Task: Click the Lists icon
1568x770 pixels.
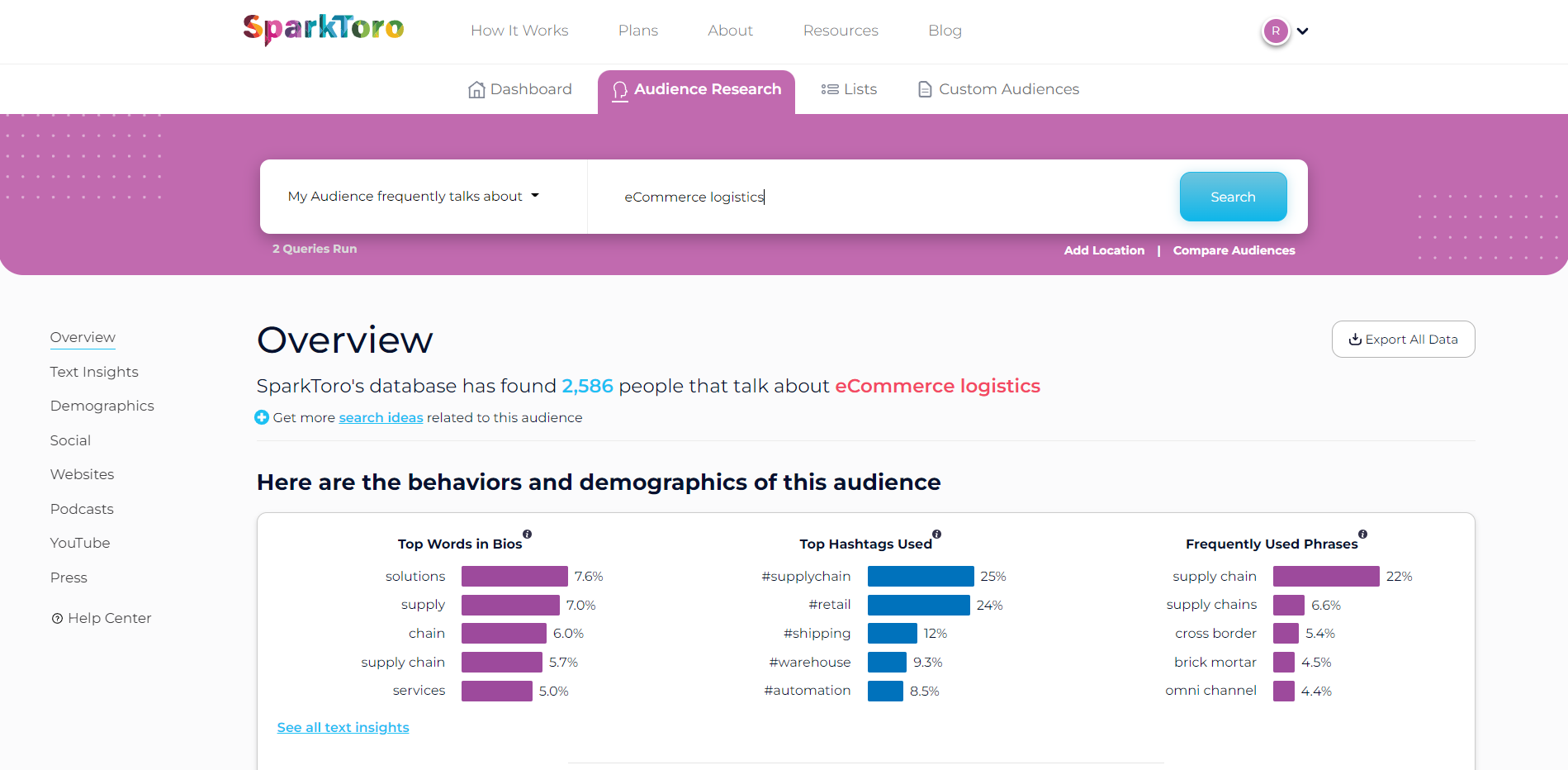Action: pos(830,89)
